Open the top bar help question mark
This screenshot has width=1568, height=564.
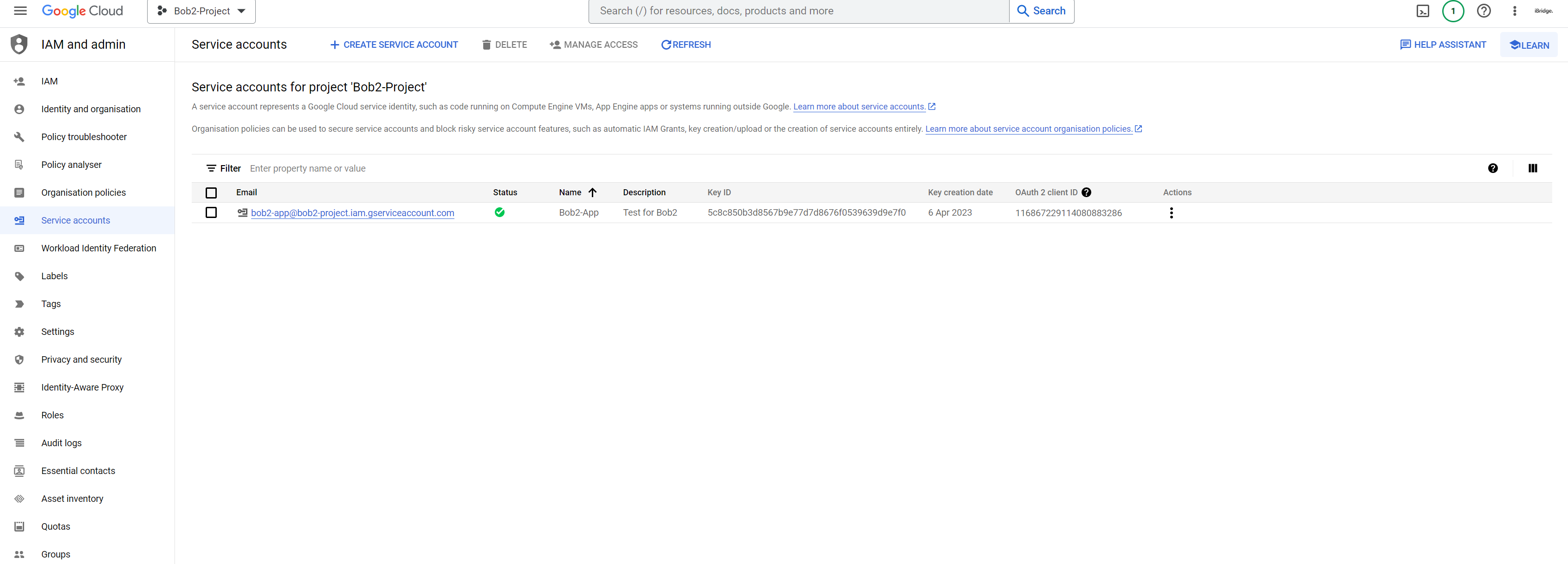point(1484,11)
